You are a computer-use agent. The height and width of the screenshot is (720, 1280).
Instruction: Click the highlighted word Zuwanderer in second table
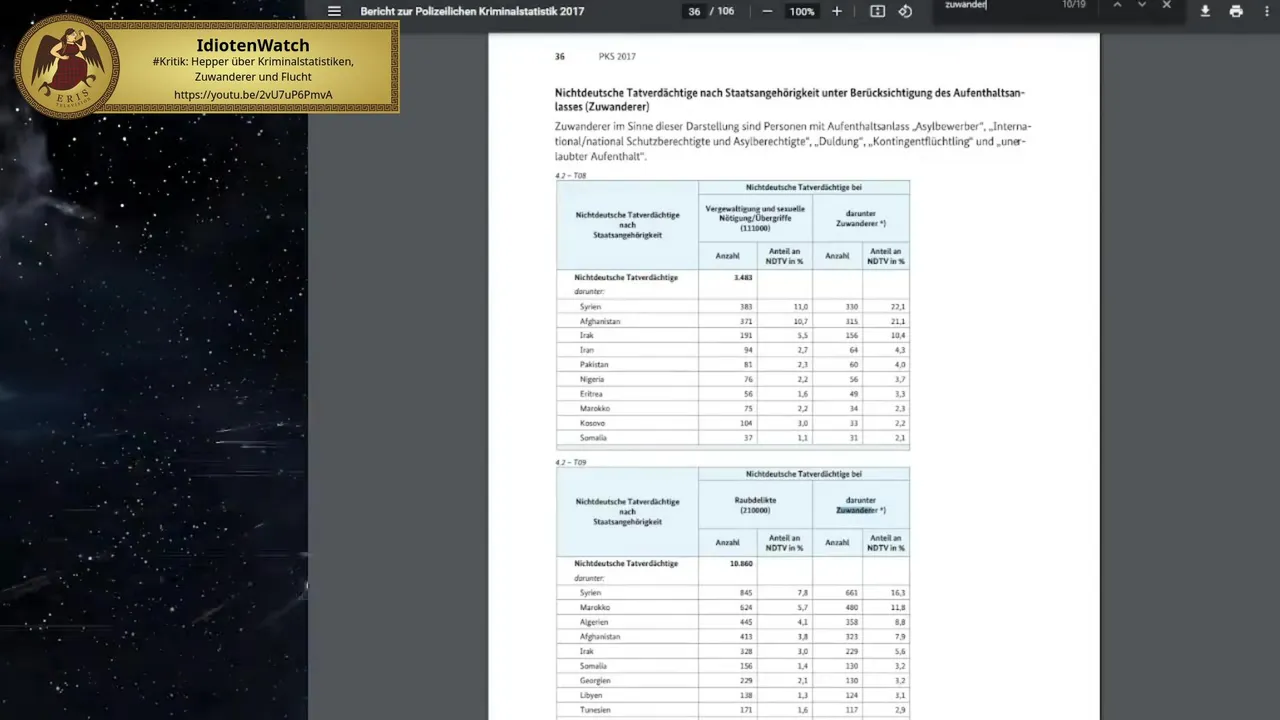(x=857, y=510)
